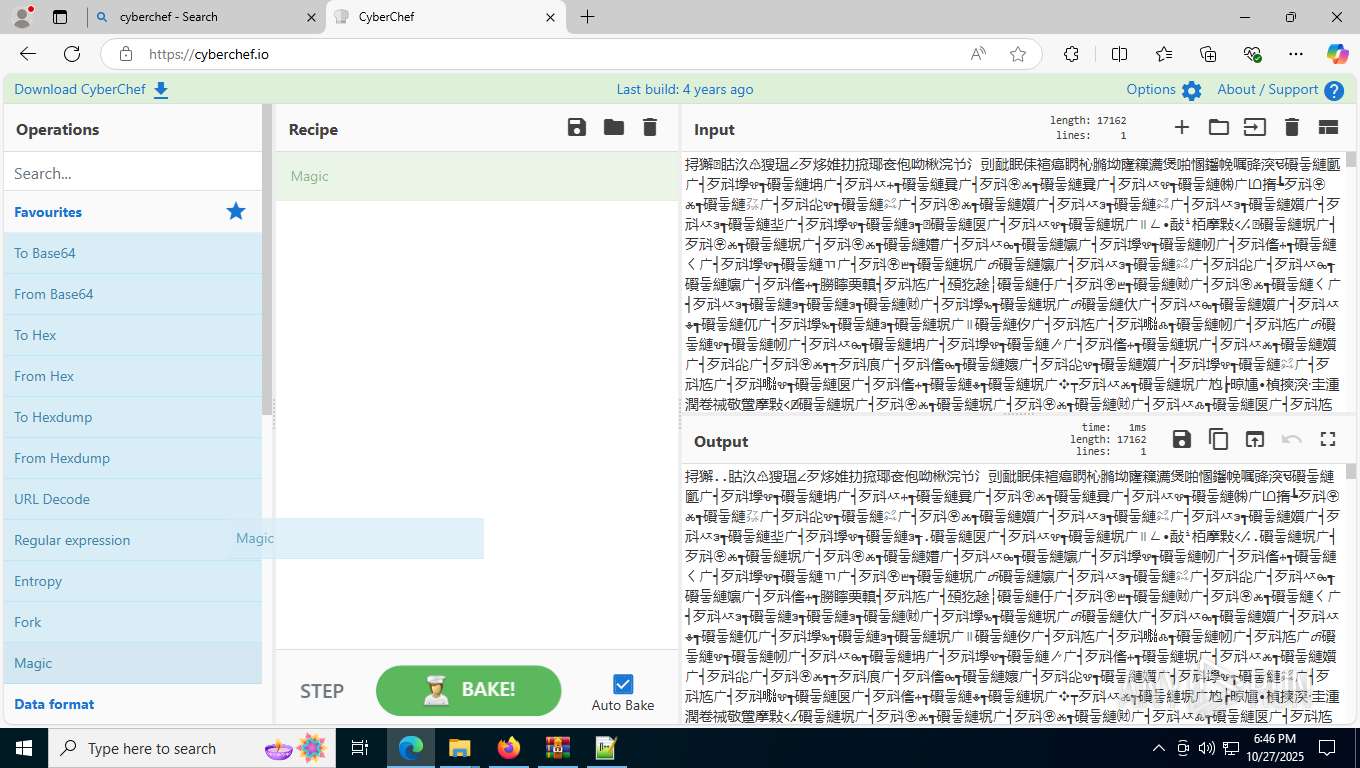Screen dimensions: 1360x768
Task: Select From Base64 operation
Action: (x=133, y=294)
